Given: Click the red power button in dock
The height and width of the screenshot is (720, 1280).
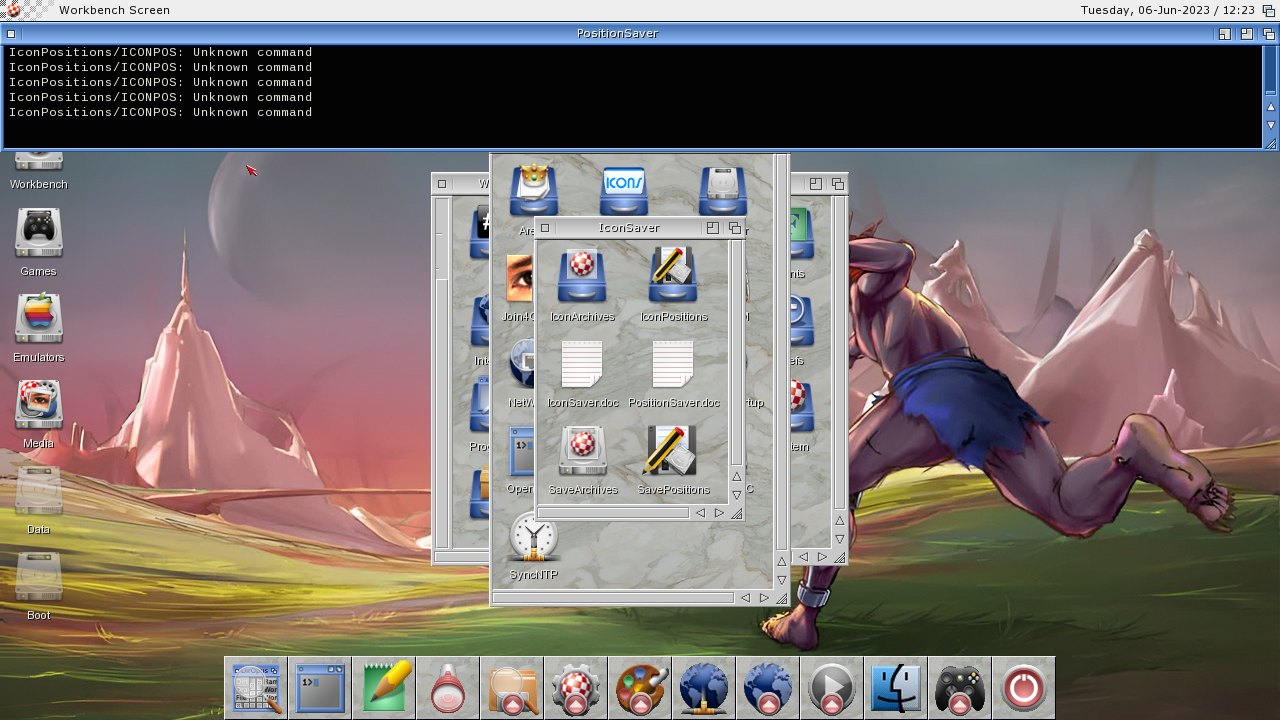Looking at the screenshot, I should pos(1024,688).
